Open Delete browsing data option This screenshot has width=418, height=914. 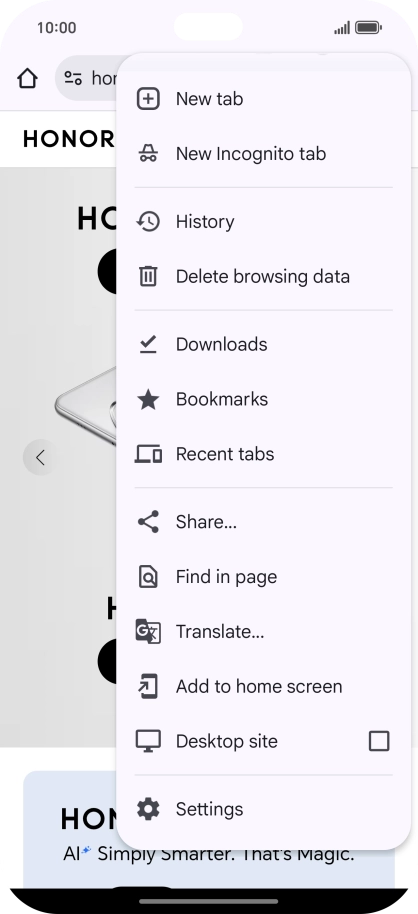[264, 276]
